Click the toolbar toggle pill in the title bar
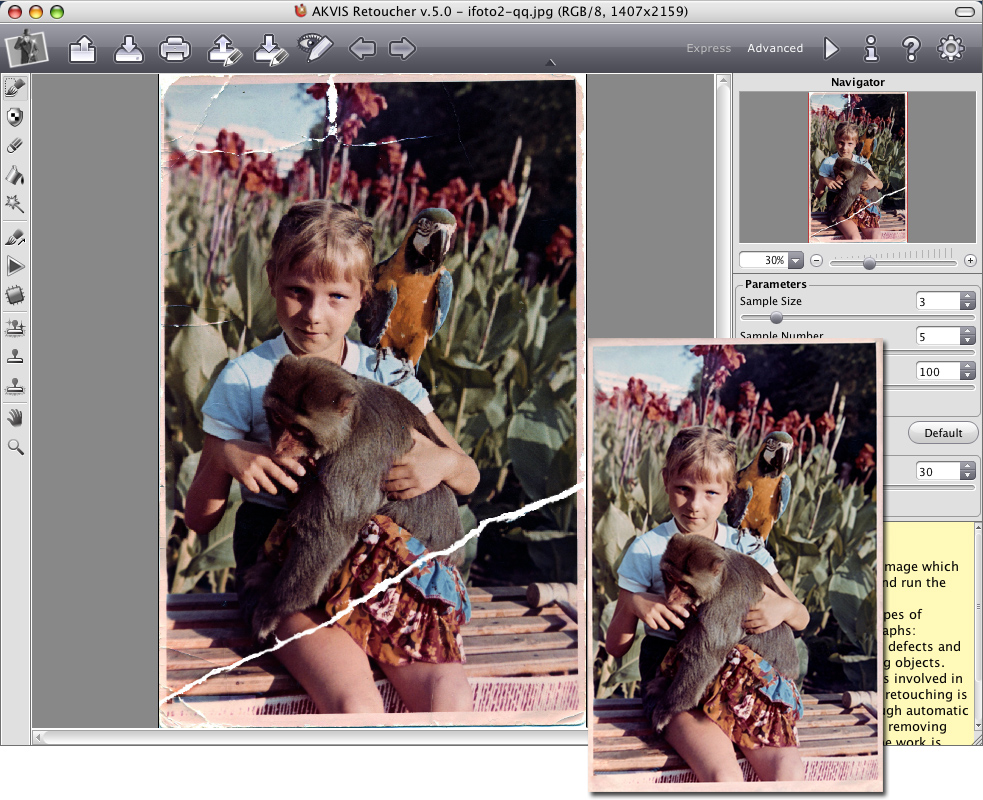Viewport: 983px width, 800px height. tap(964, 11)
